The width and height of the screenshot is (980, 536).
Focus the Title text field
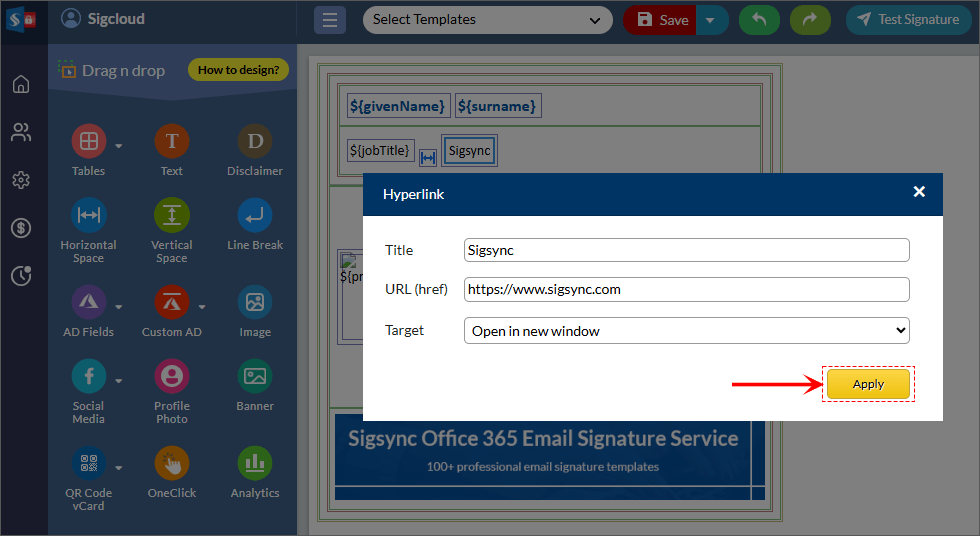pos(686,250)
